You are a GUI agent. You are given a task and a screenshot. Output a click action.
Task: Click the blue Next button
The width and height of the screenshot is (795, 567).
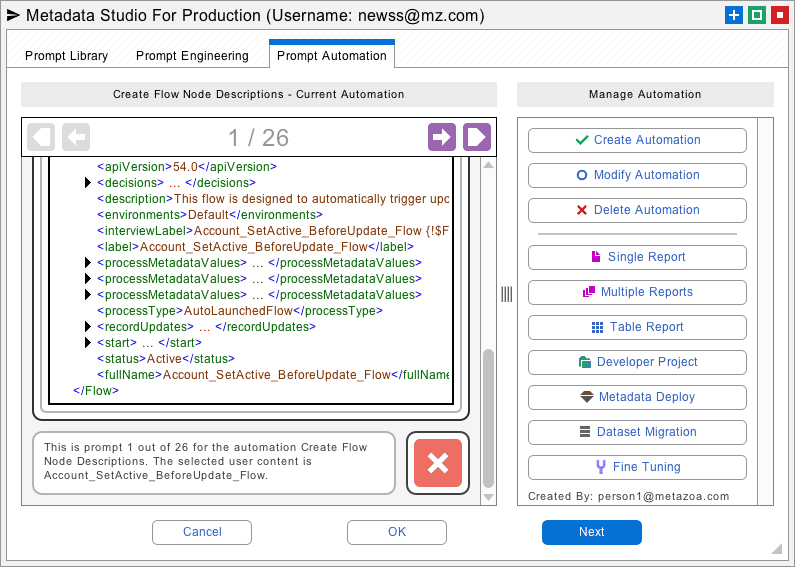click(x=592, y=532)
